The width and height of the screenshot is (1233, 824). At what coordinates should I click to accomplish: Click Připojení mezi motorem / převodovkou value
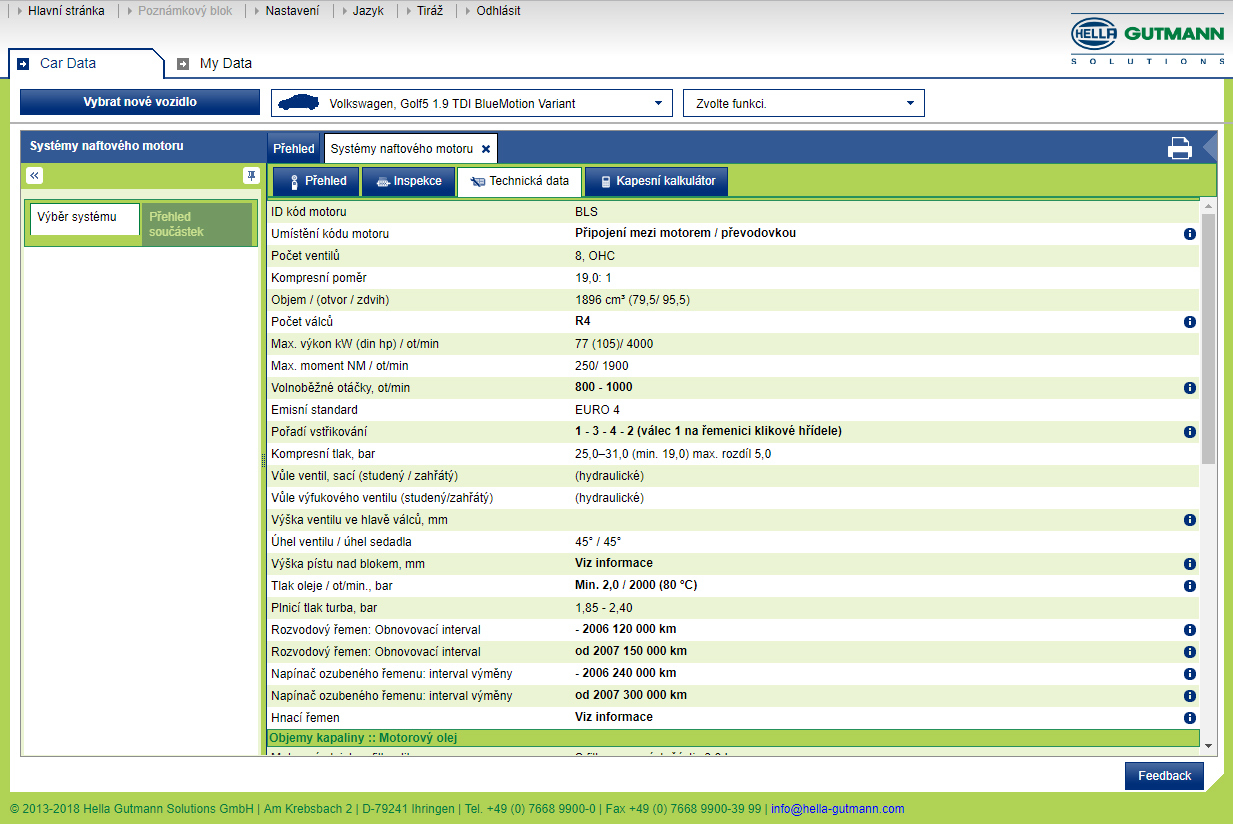pyautogui.click(x=686, y=233)
